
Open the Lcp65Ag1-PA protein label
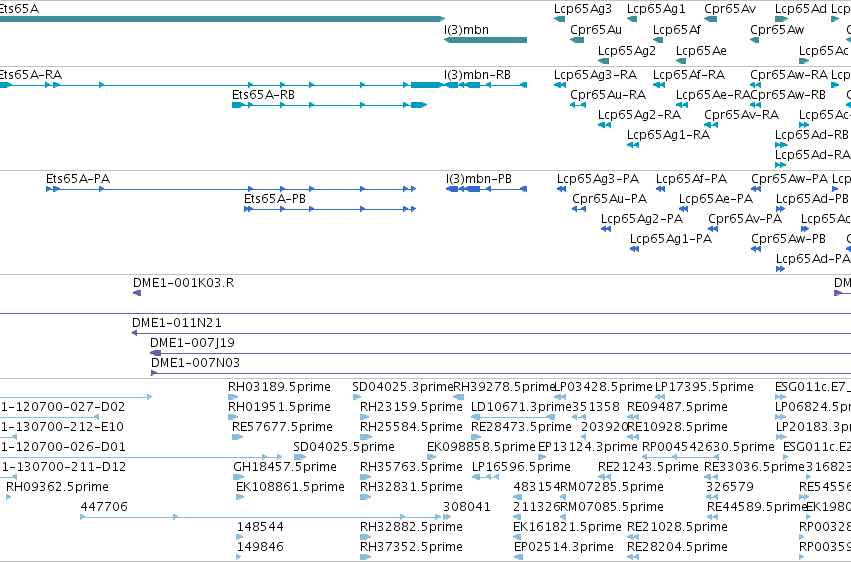pyautogui.click(x=670, y=239)
